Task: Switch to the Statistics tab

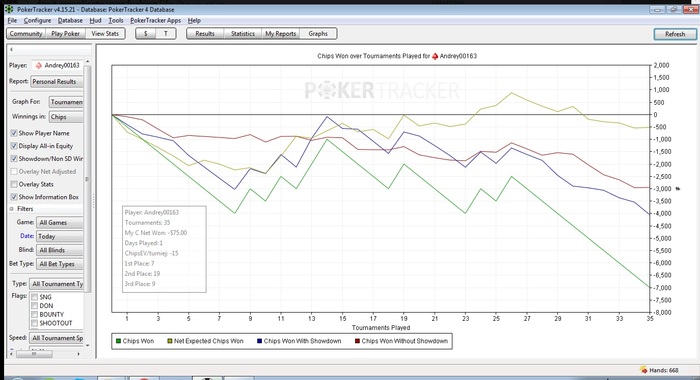Action: 243,33
